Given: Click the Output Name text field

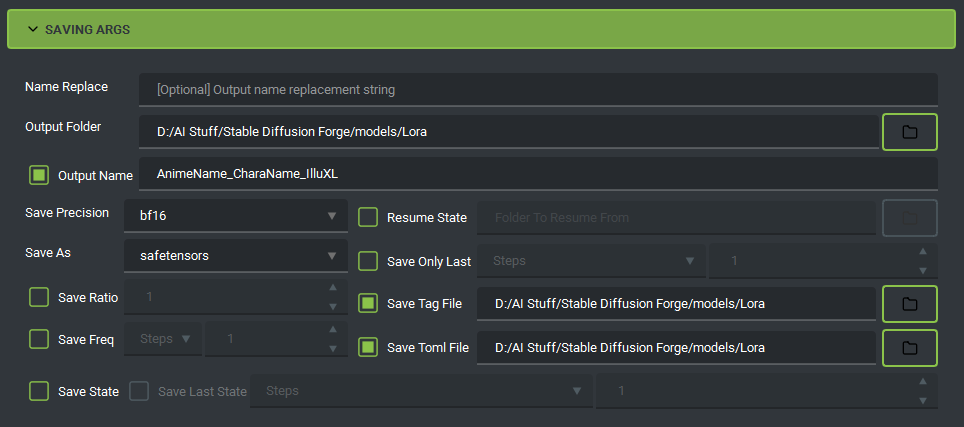Looking at the screenshot, I should click(x=539, y=174).
